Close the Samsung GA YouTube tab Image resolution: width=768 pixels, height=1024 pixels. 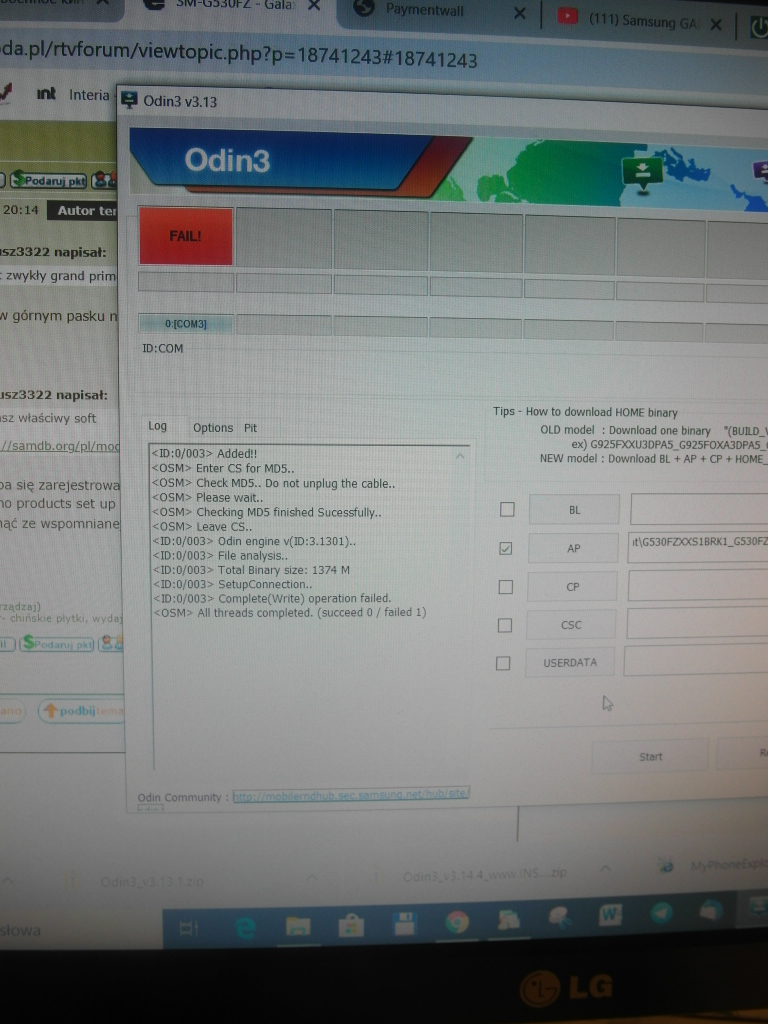pyautogui.click(x=716, y=25)
